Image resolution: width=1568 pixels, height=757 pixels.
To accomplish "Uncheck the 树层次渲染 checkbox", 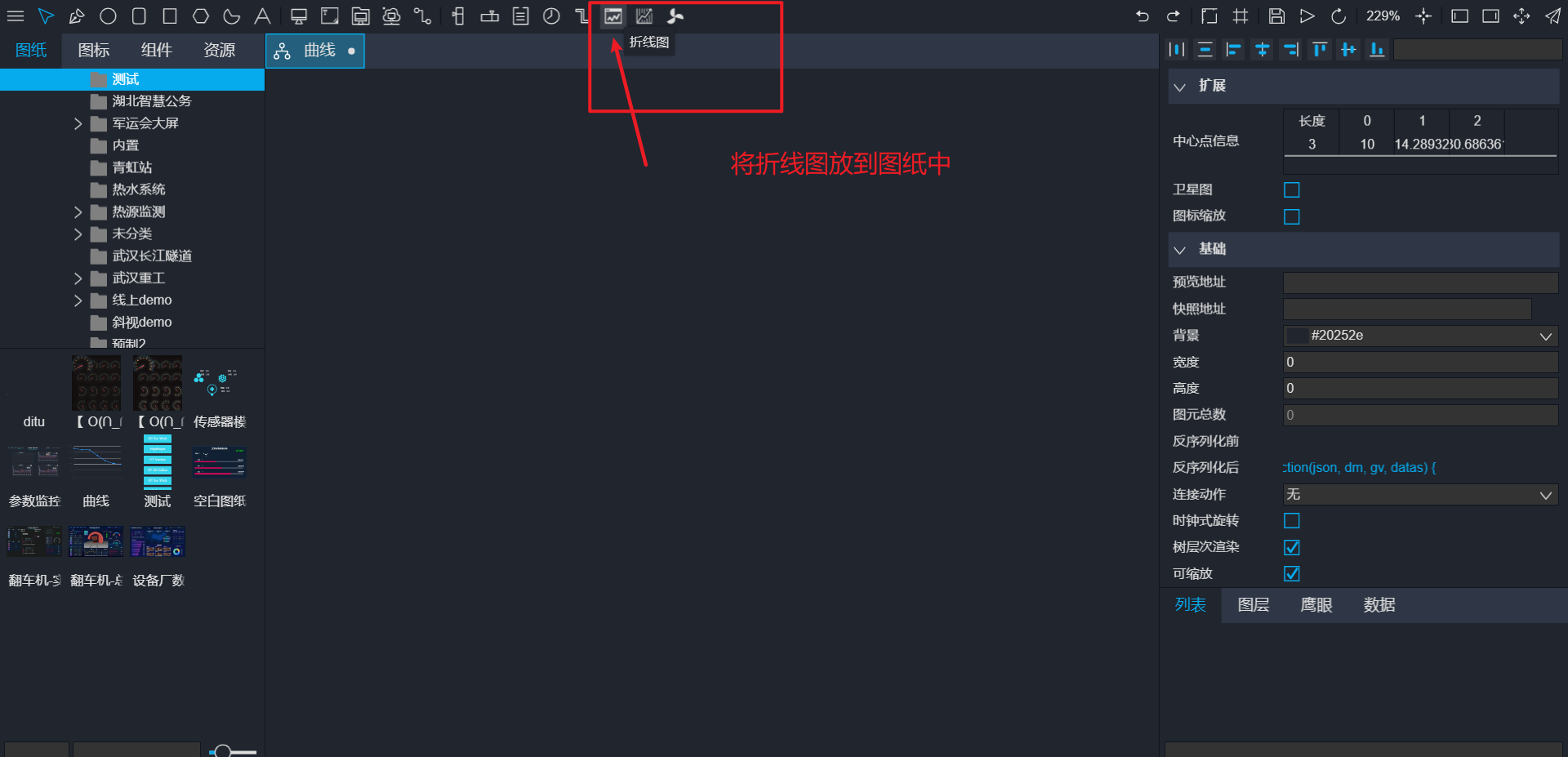I will click(1292, 547).
